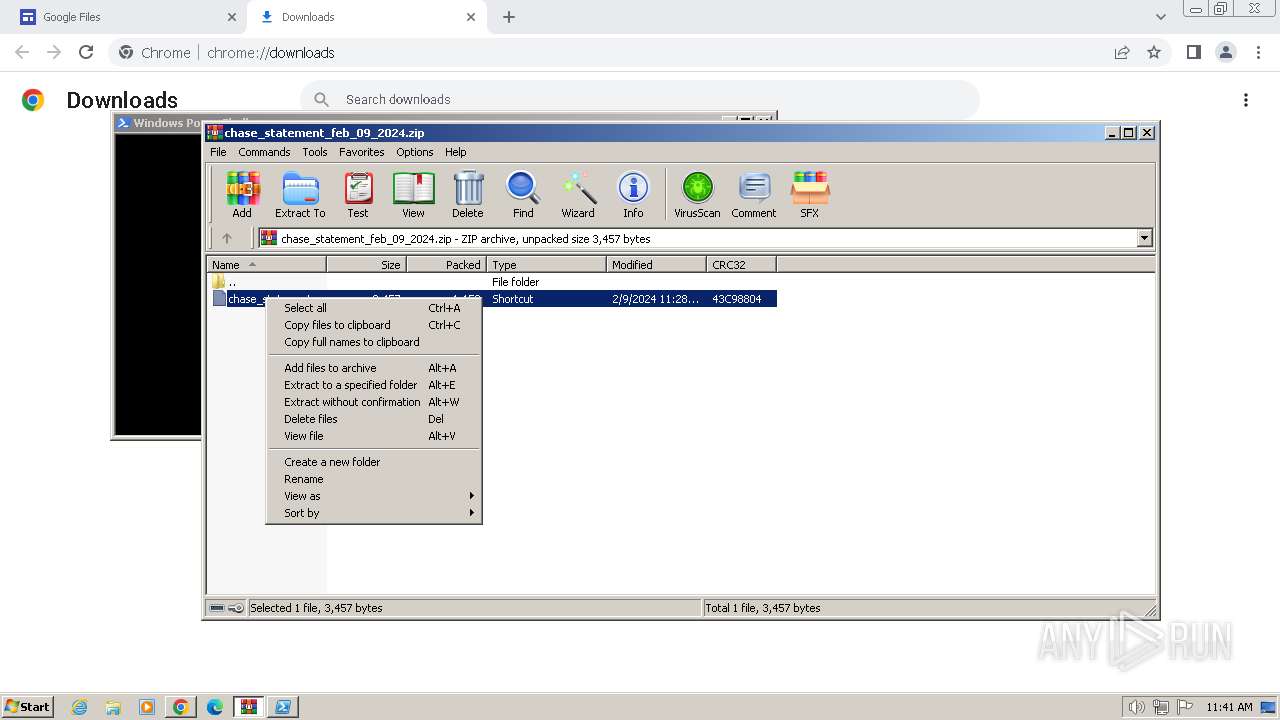The width and height of the screenshot is (1280, 720).
Task: Click the Find magnifier icon
Action: coord(523,194)
